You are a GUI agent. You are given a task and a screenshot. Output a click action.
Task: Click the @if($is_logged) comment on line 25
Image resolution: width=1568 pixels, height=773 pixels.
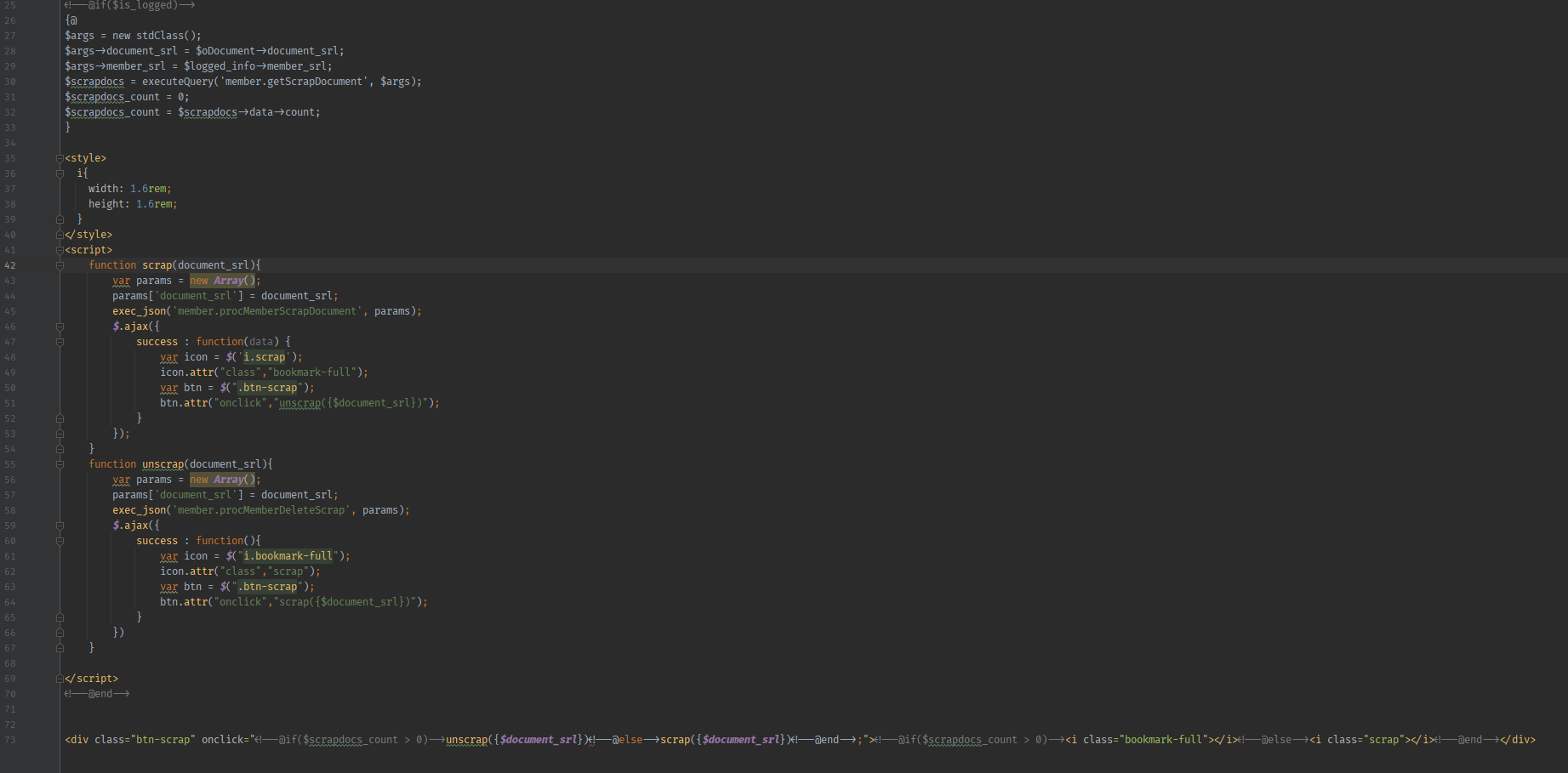pyautogui.click(x=130, y=5)
